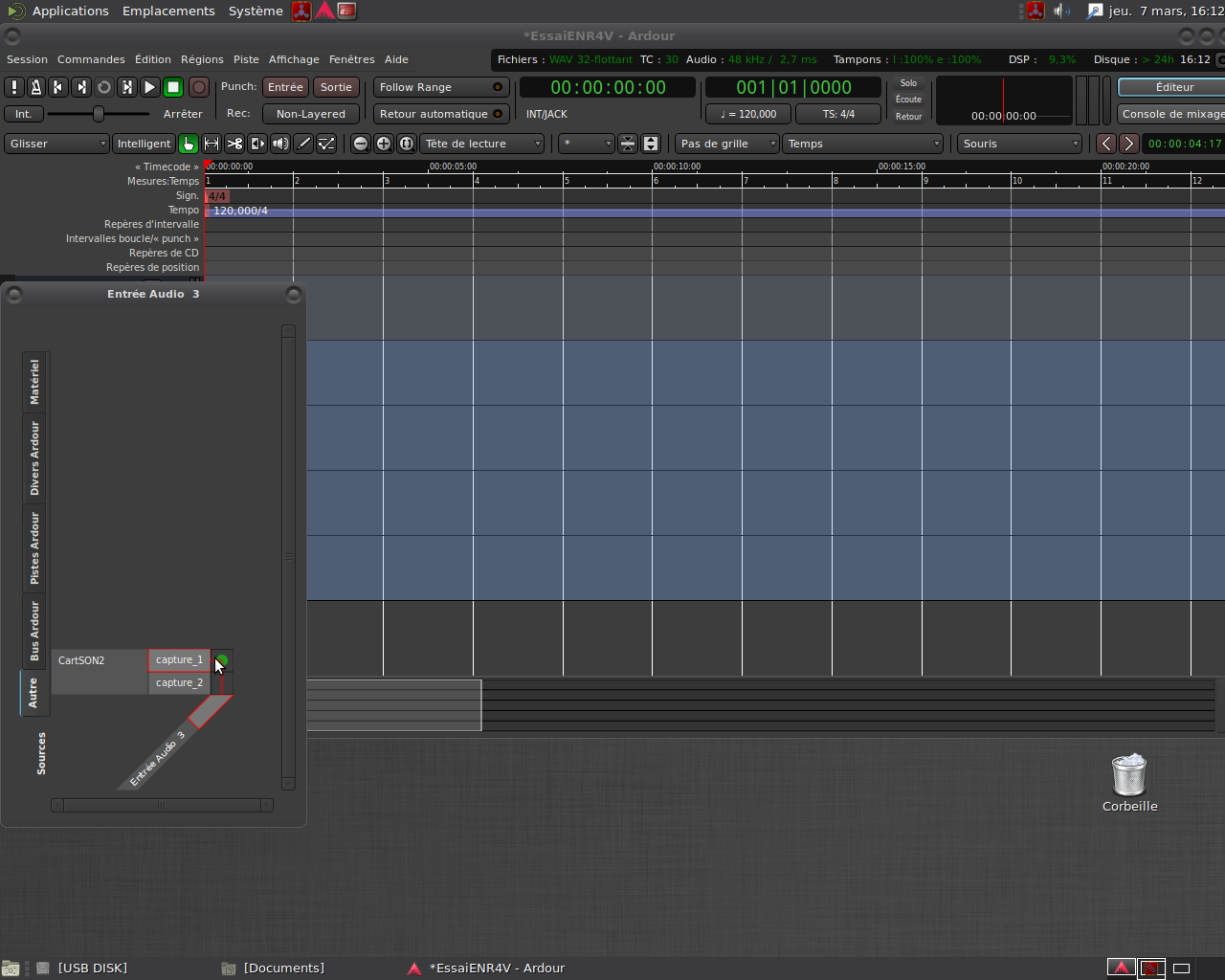The height and width of the screenshot is (980, 1225).
Task: Toggle the metronome click icon
Action: (x=35, y=87)
